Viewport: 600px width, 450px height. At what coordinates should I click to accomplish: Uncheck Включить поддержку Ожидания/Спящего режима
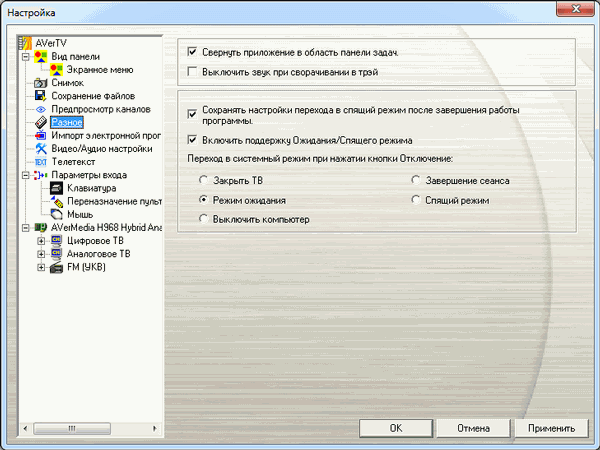(193, 140)
